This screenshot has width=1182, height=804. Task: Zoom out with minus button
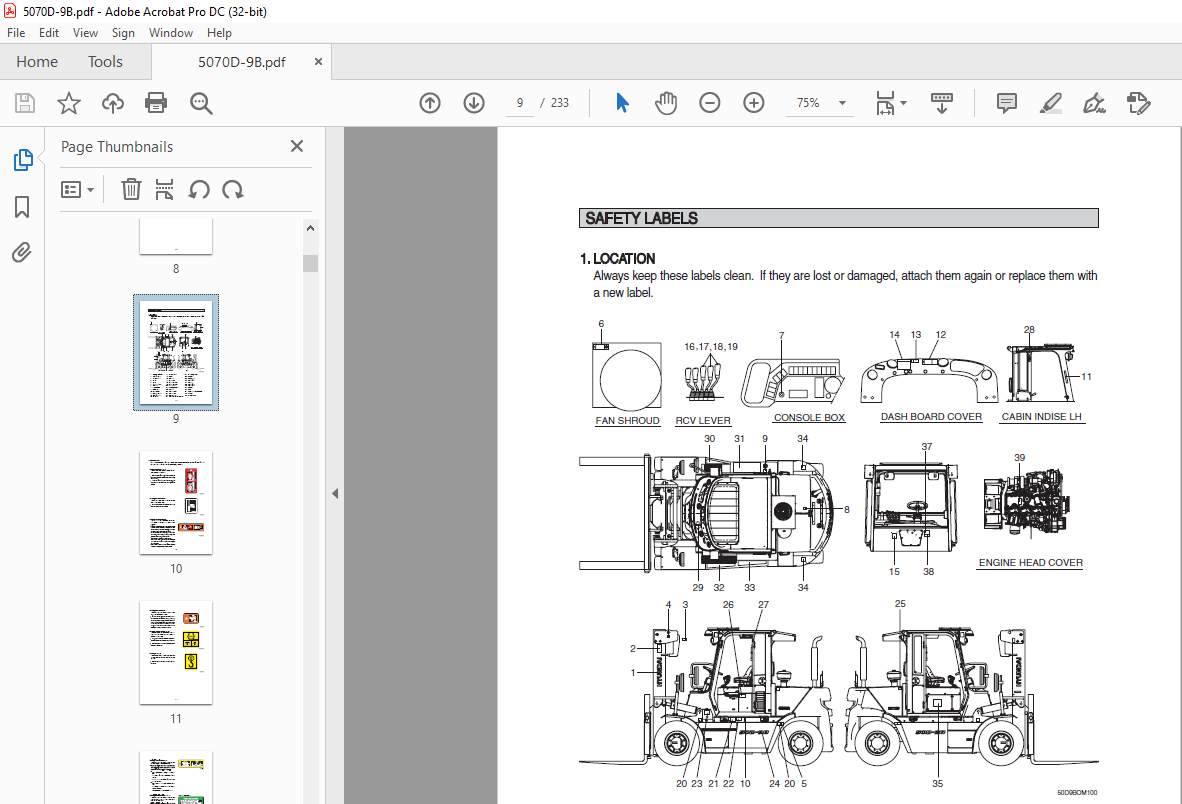709,102
